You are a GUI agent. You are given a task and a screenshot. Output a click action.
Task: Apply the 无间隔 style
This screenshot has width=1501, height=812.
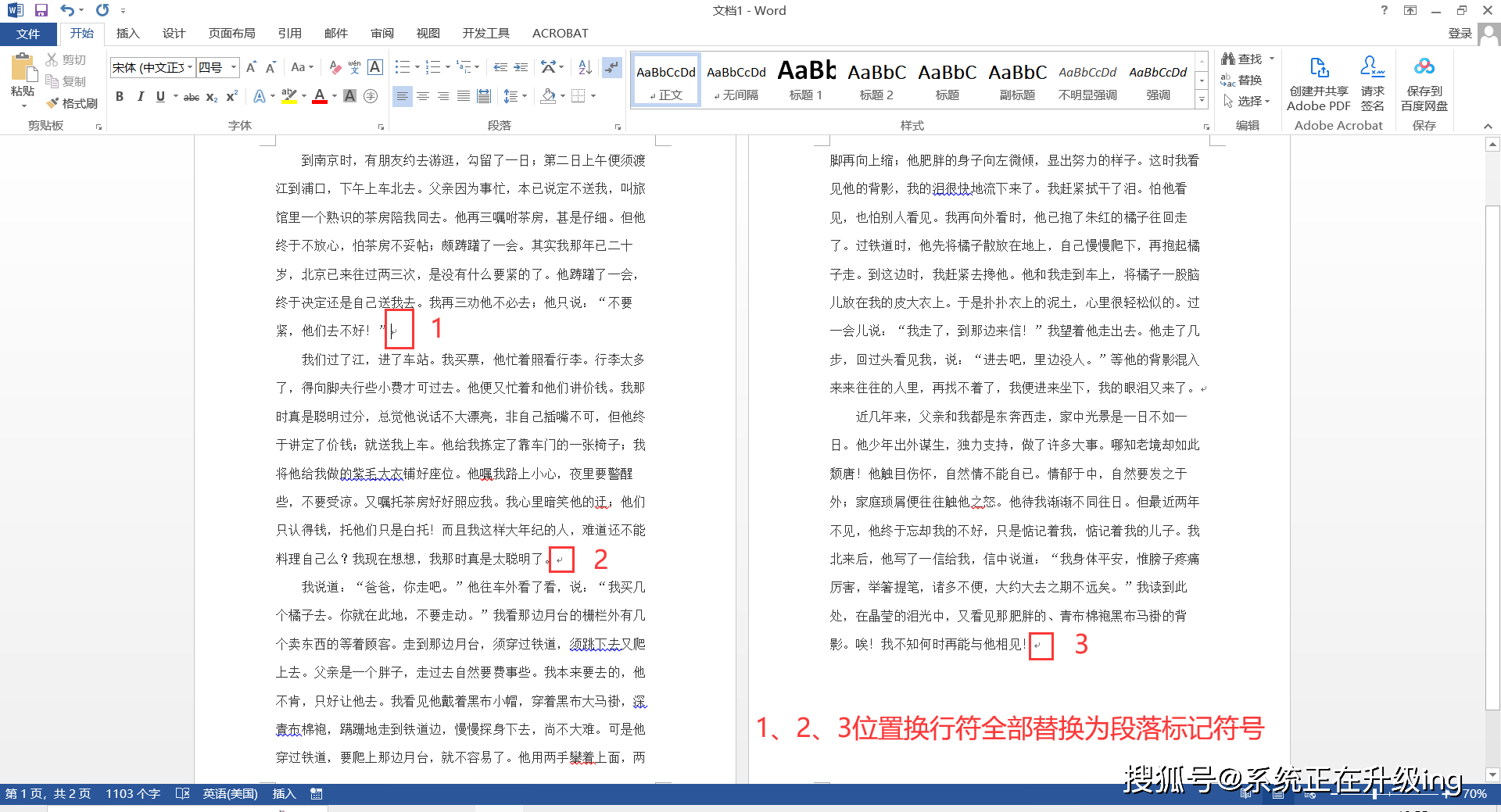coord(736,80)
